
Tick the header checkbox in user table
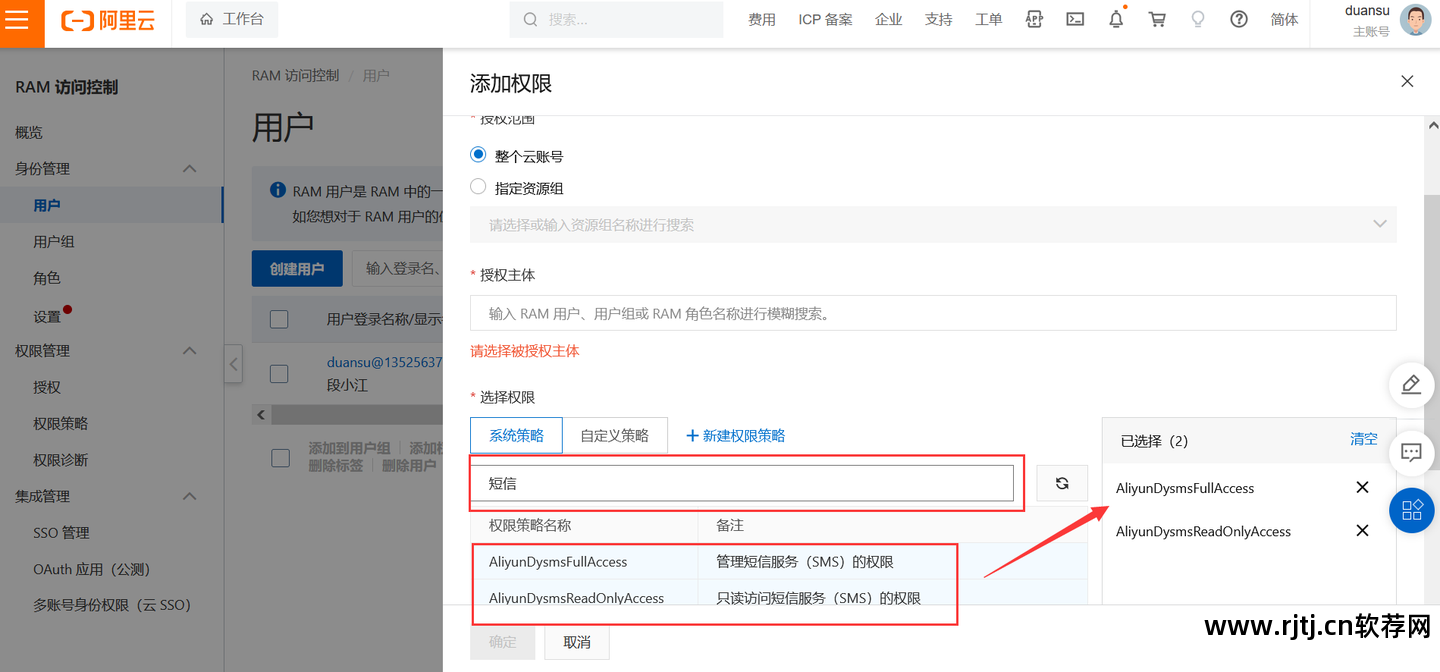pyautogui.click(x=280, y=319)
